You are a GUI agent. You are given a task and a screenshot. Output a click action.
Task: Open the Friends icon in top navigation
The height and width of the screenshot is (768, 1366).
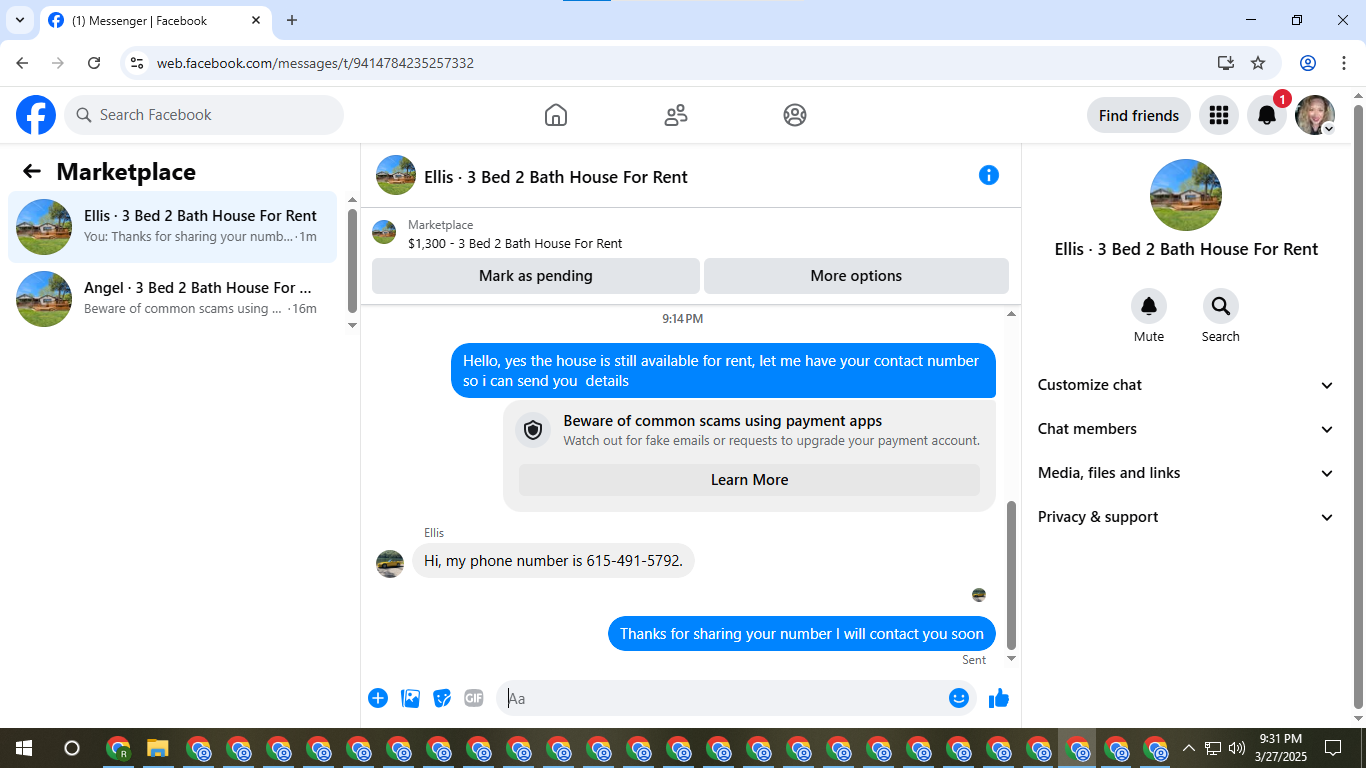[x=676, y=115]
